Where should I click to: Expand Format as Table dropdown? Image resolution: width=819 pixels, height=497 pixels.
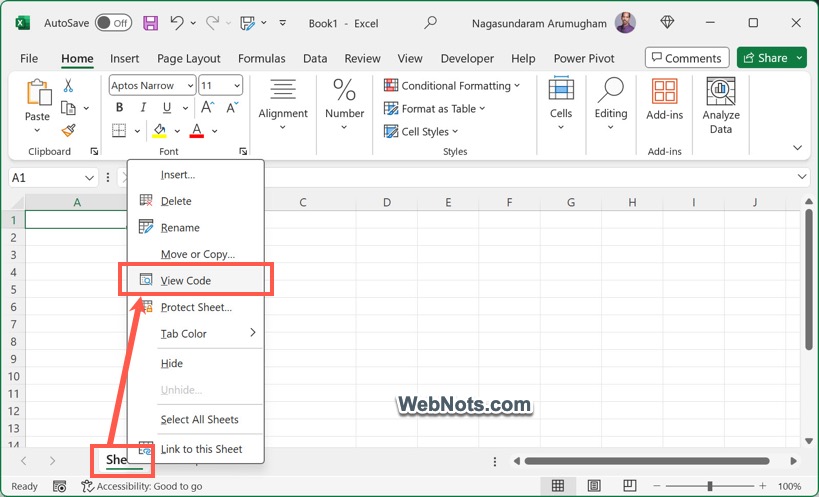tap(482, 109)
